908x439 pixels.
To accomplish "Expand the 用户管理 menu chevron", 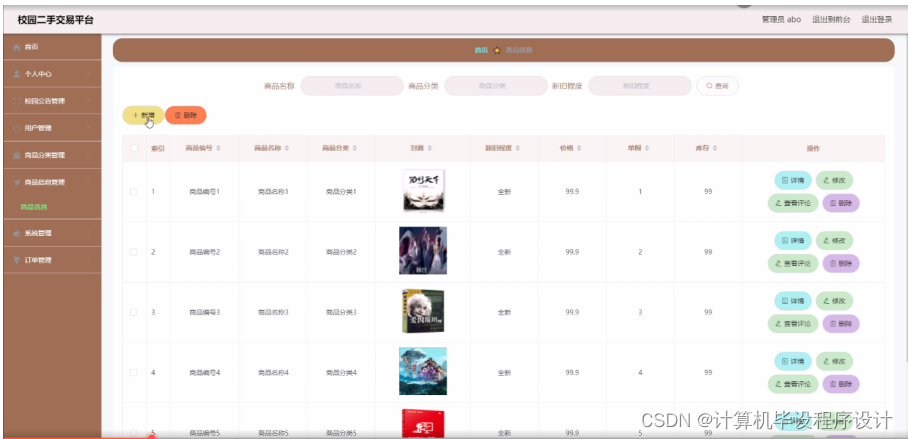I will [89, 128].
